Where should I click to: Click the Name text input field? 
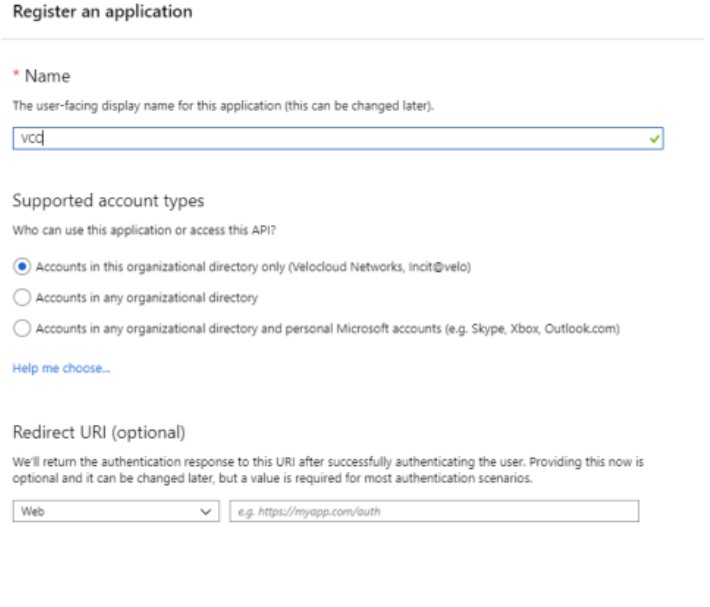[338, 138]
